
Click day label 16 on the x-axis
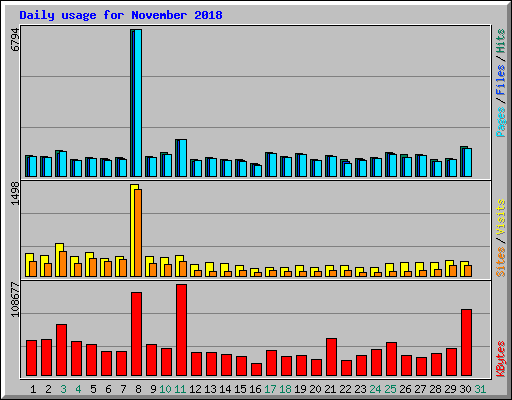pyautogui.click(x=255, y=389)
